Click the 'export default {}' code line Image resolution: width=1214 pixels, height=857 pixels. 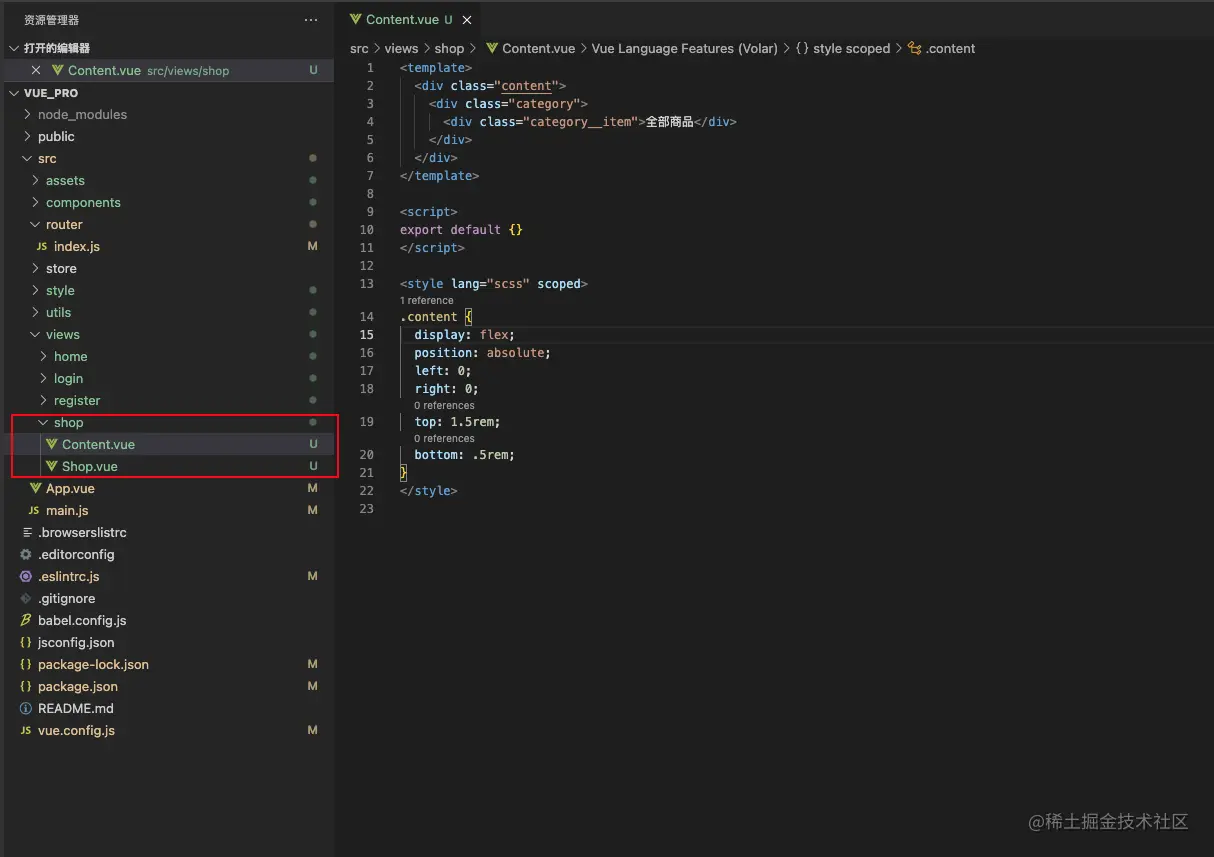461,230
